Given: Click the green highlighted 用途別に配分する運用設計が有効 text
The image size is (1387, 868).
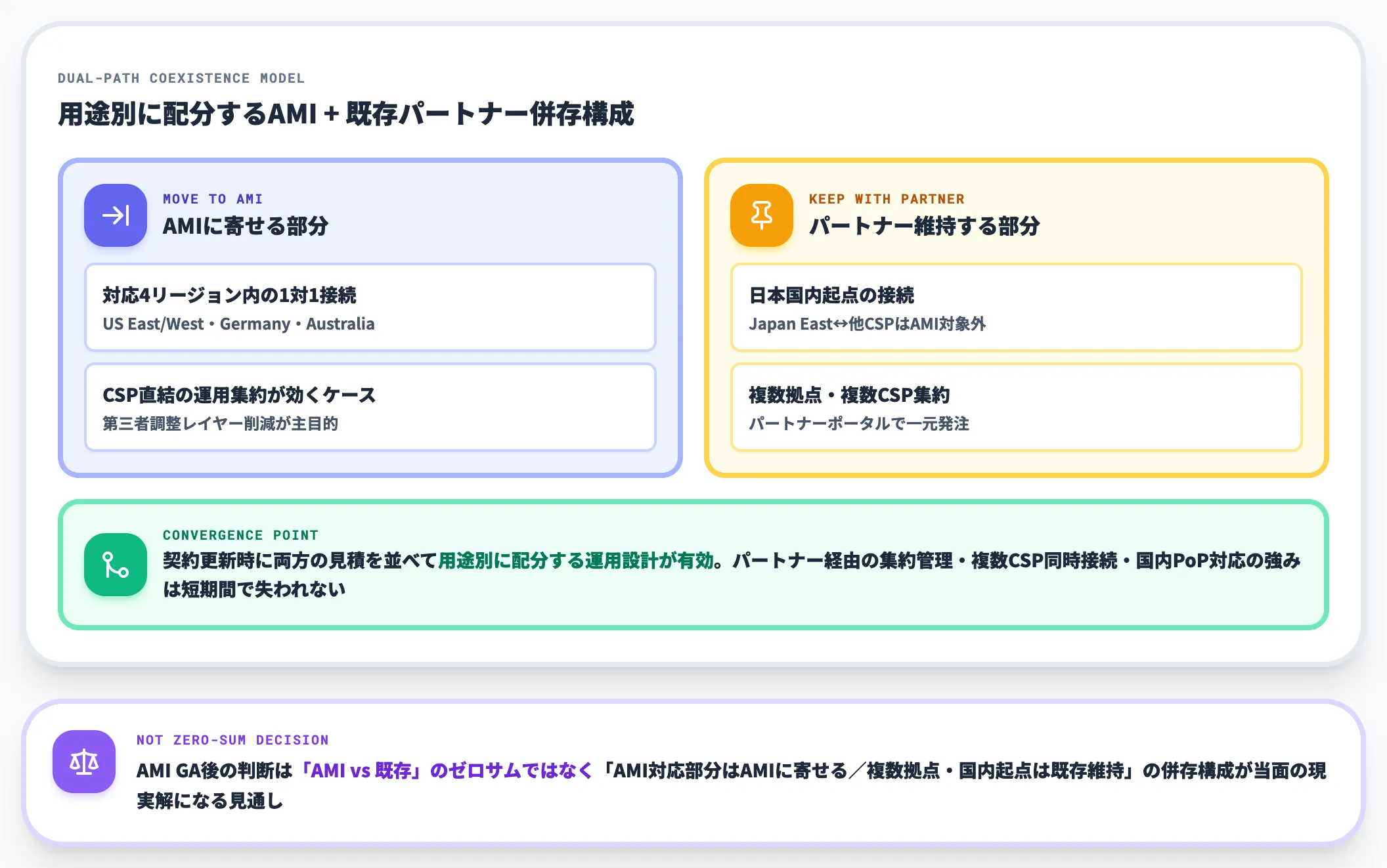Looking at the screenshot, I should [x=576, y=561].
